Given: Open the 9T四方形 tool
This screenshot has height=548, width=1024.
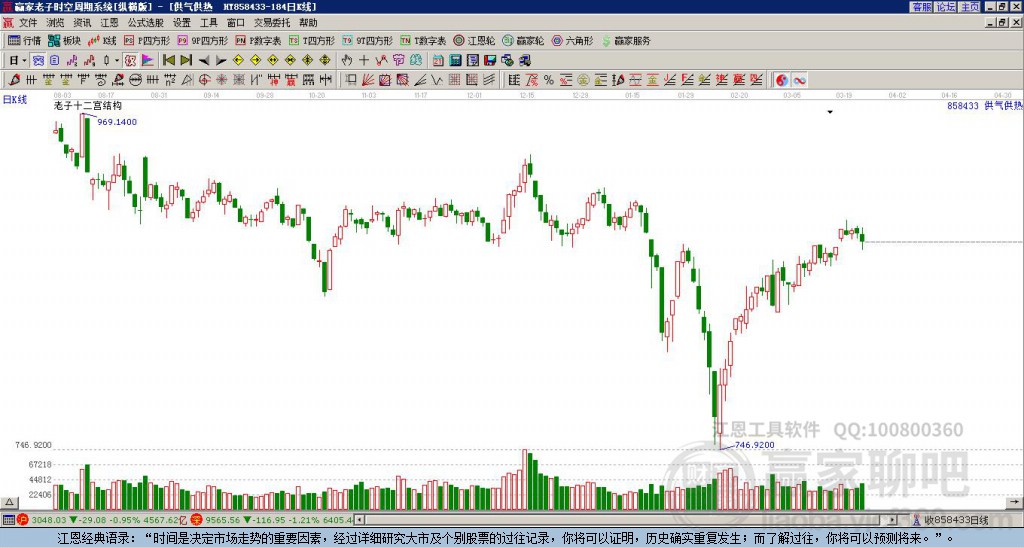Looking at the screenshot, I should [367, 40].
